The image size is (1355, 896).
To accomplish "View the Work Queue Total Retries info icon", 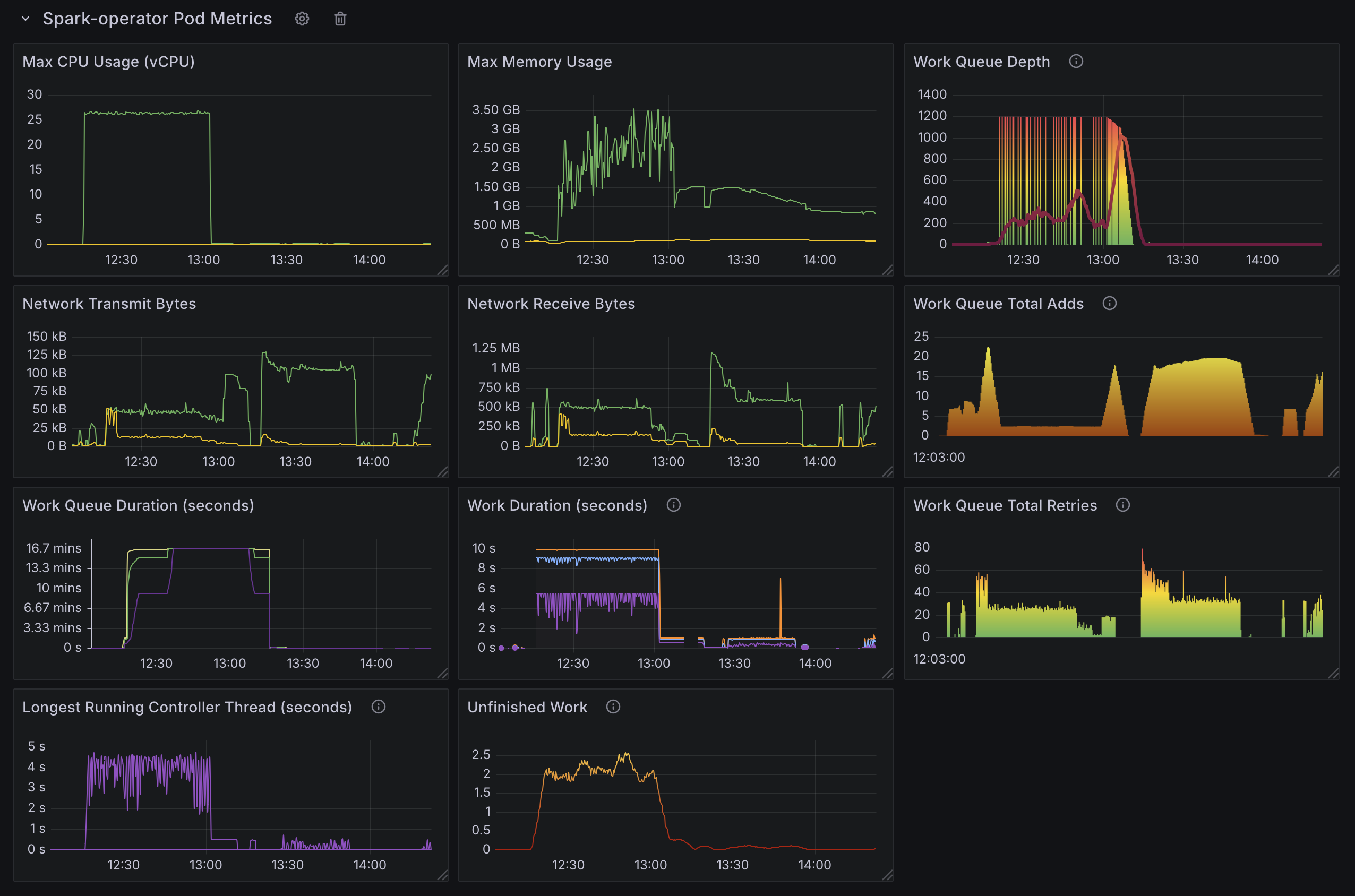I will pyautogui.click(x=1124, y=505).
